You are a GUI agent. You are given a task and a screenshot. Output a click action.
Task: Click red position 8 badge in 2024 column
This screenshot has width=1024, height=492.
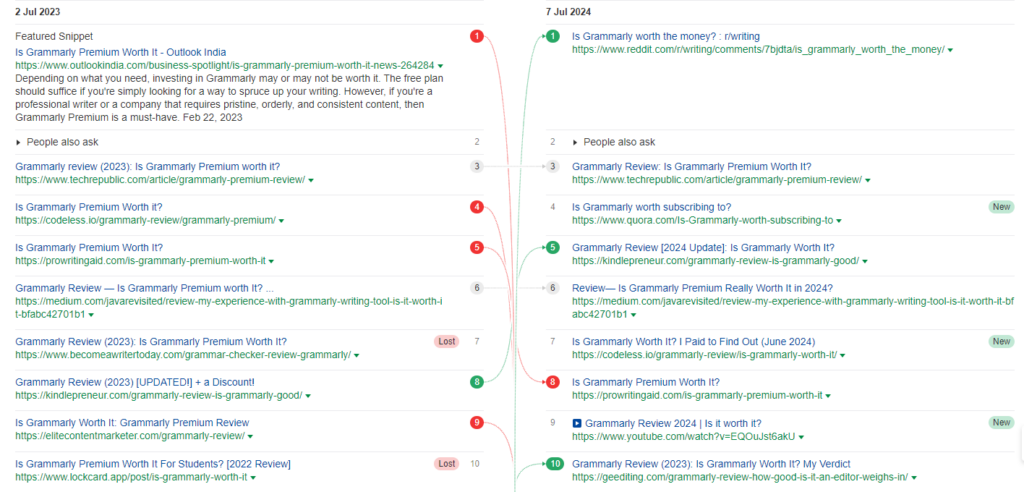tap(552, 382)
